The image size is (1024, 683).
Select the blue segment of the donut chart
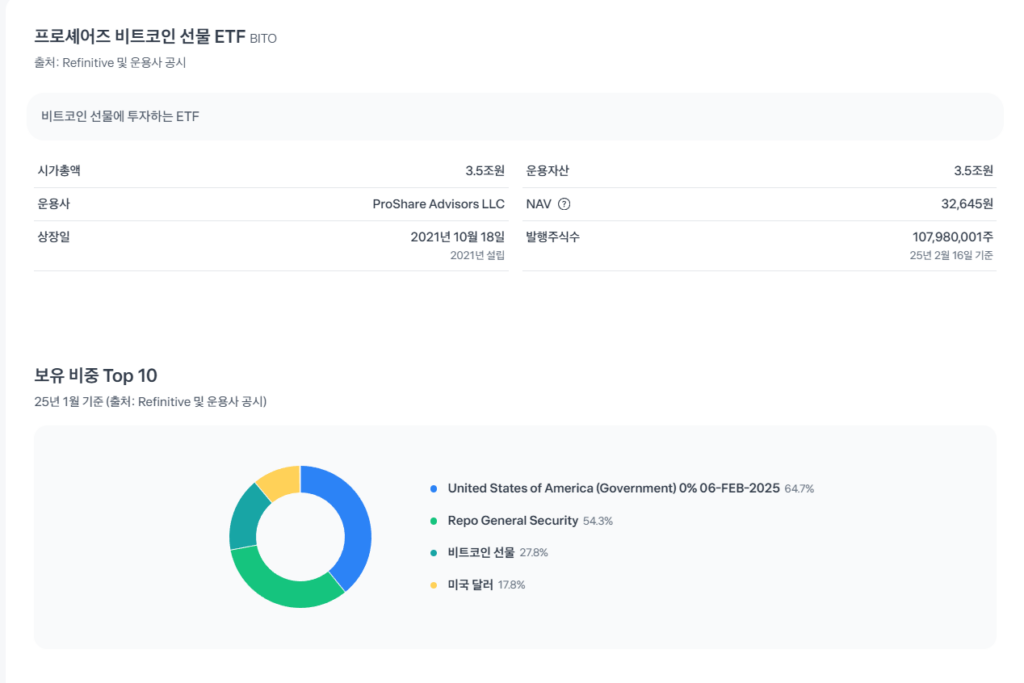(356, 522)
